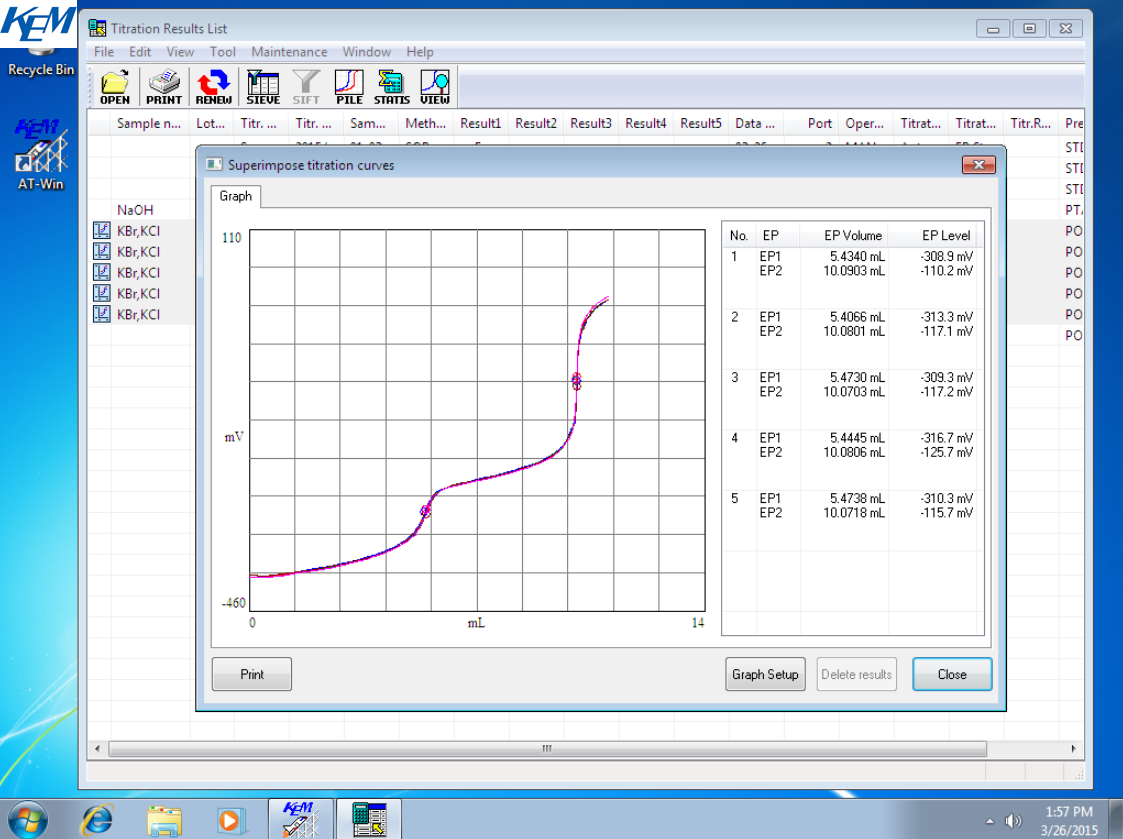Screen dimensions: 1123x839
Task: Click the Graph Setup button
Action: pyautogui.click(x=765, y=674)
